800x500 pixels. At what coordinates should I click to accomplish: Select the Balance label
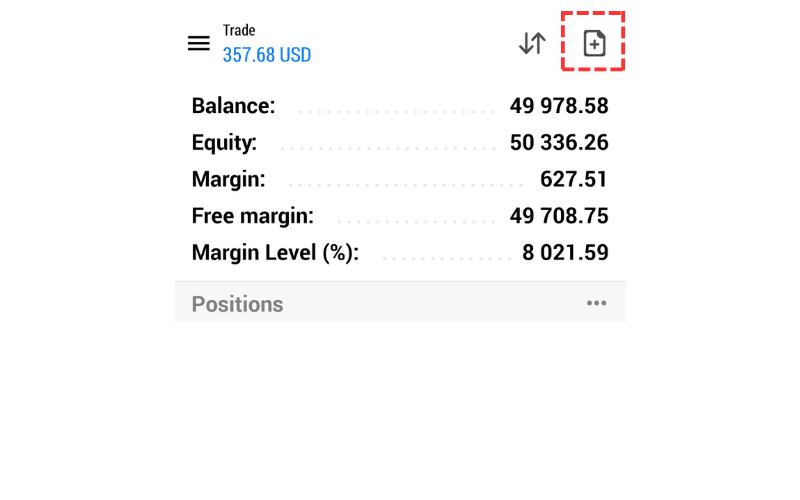tap(233, 106)
